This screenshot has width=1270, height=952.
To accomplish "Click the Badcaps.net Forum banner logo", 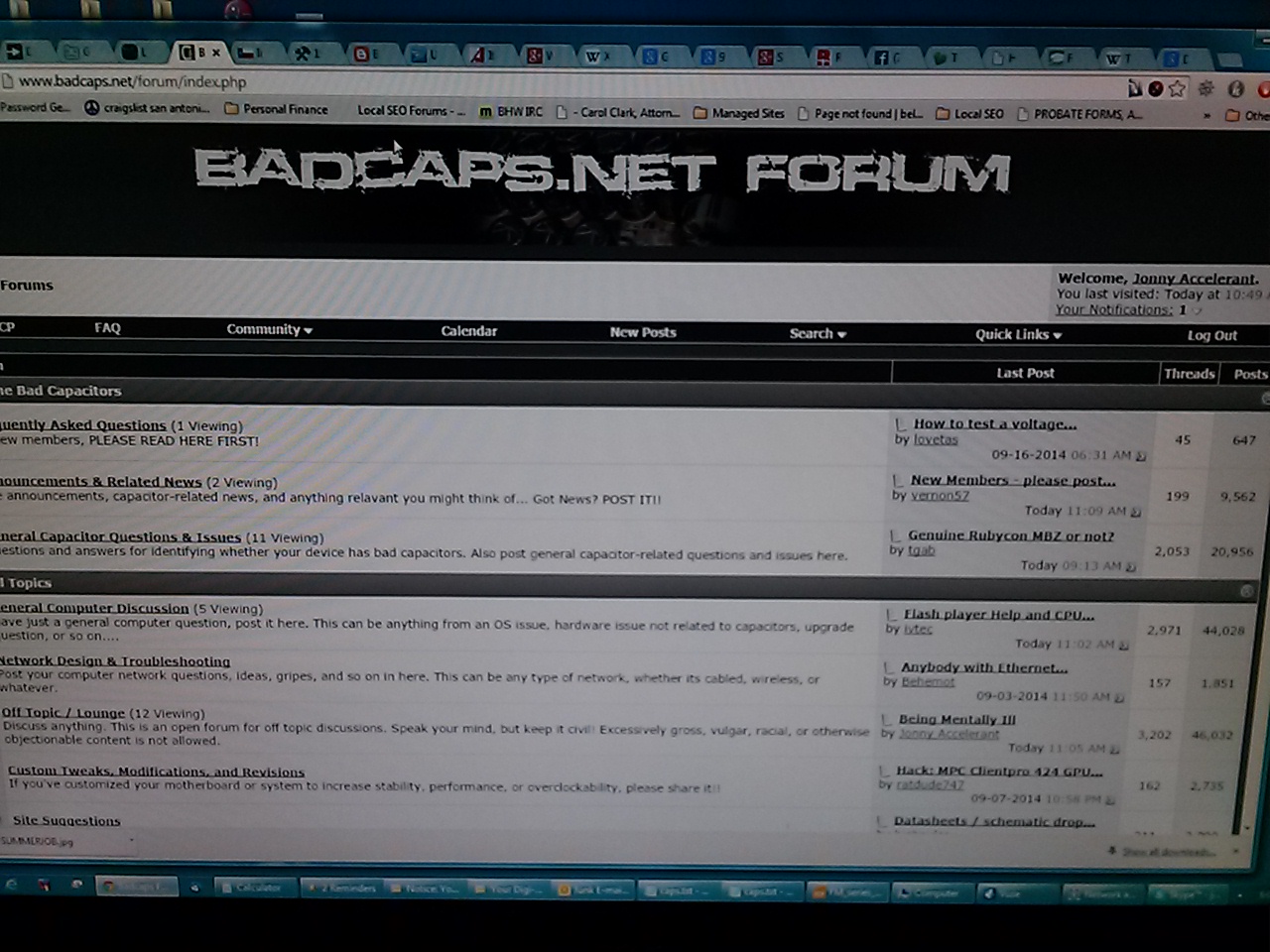I will pos(602,172).
